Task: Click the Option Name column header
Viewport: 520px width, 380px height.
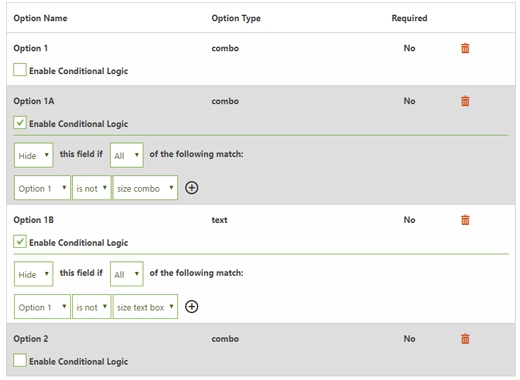Action: tap(40, 18)
